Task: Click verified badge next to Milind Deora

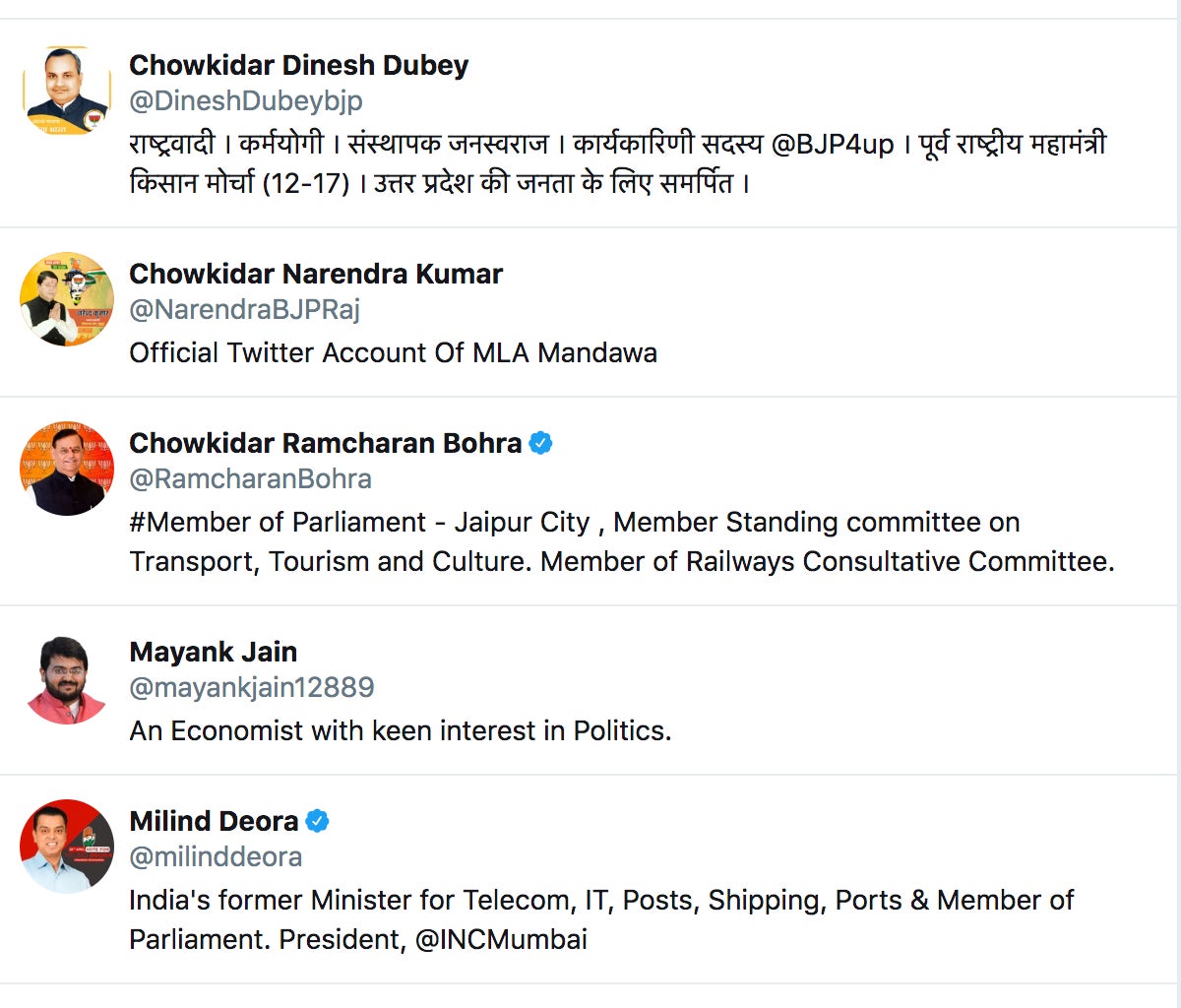Action: [x=317, y=821]
